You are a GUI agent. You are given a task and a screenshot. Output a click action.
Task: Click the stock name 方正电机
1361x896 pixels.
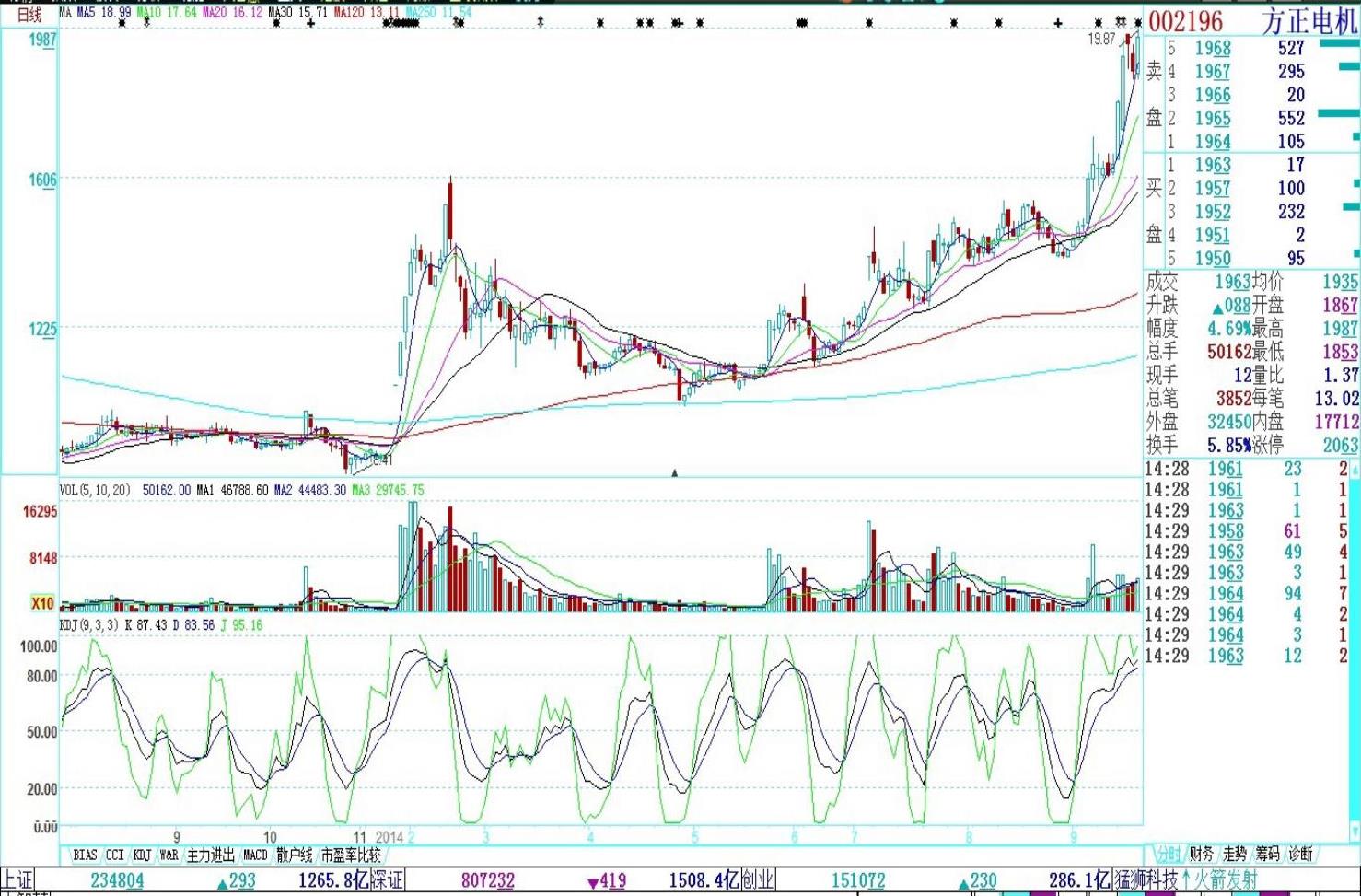pos(1309,21)
